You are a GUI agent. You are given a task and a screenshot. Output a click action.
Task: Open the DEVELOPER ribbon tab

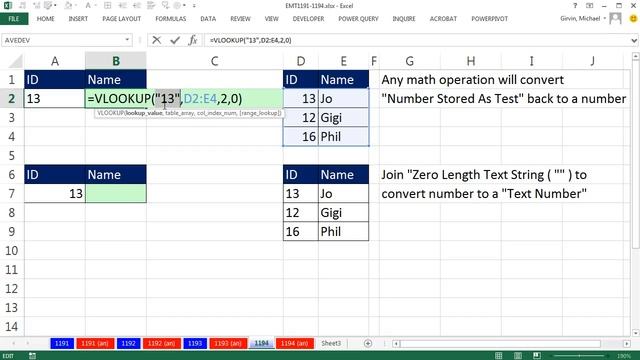(x=308, y=19)
